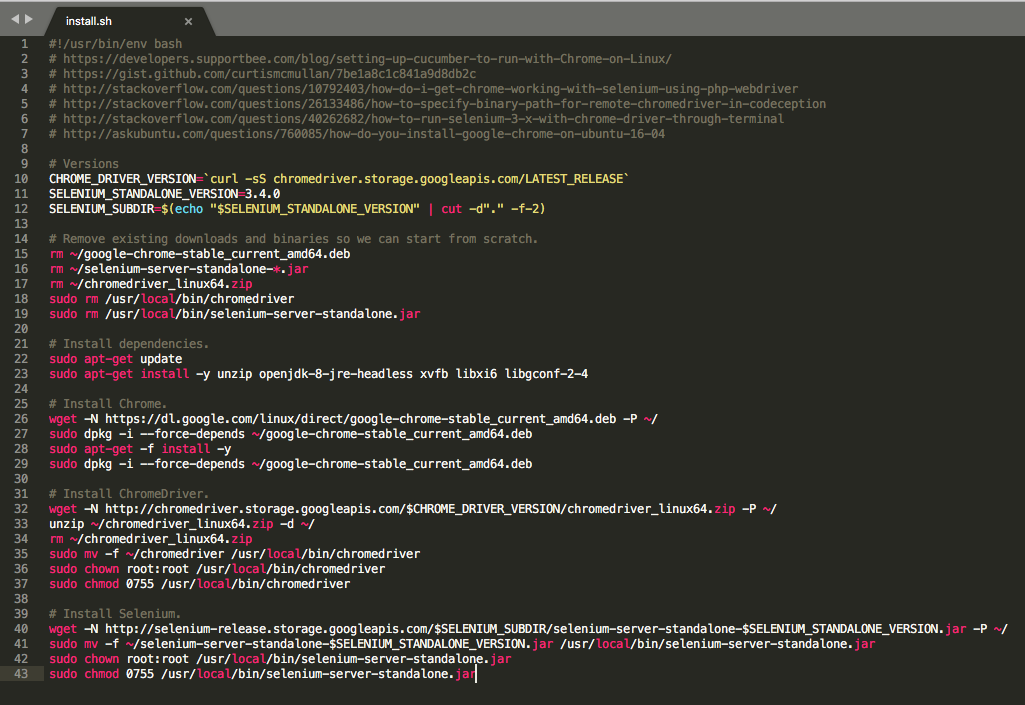Click the stackoverflow question 10792403 comment
The width and height of the screenshot is (1025, 705).
pos(424,89)
